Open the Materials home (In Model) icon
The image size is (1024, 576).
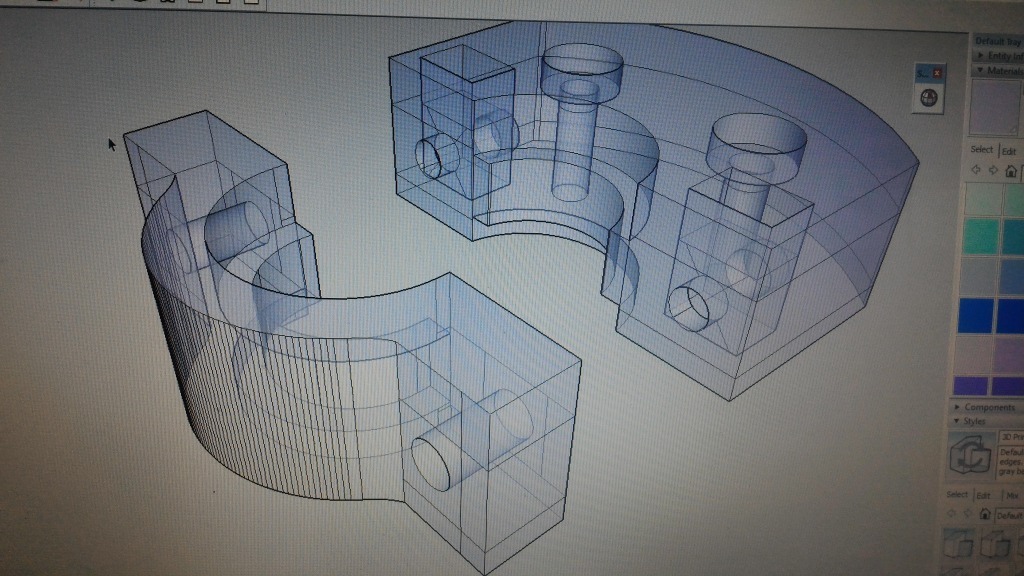coord(1011,171)
